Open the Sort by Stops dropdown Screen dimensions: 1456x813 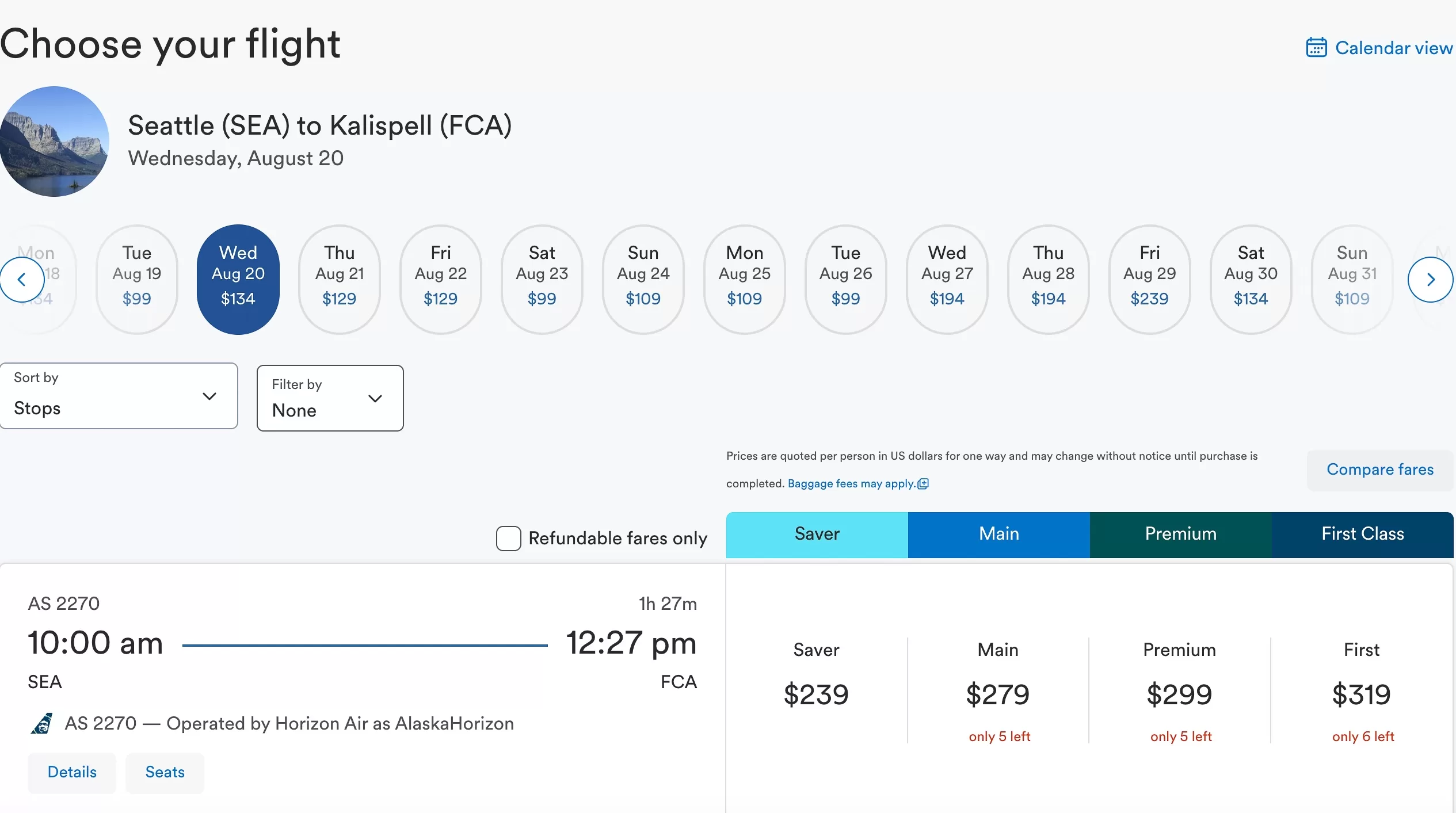point(119,396)
